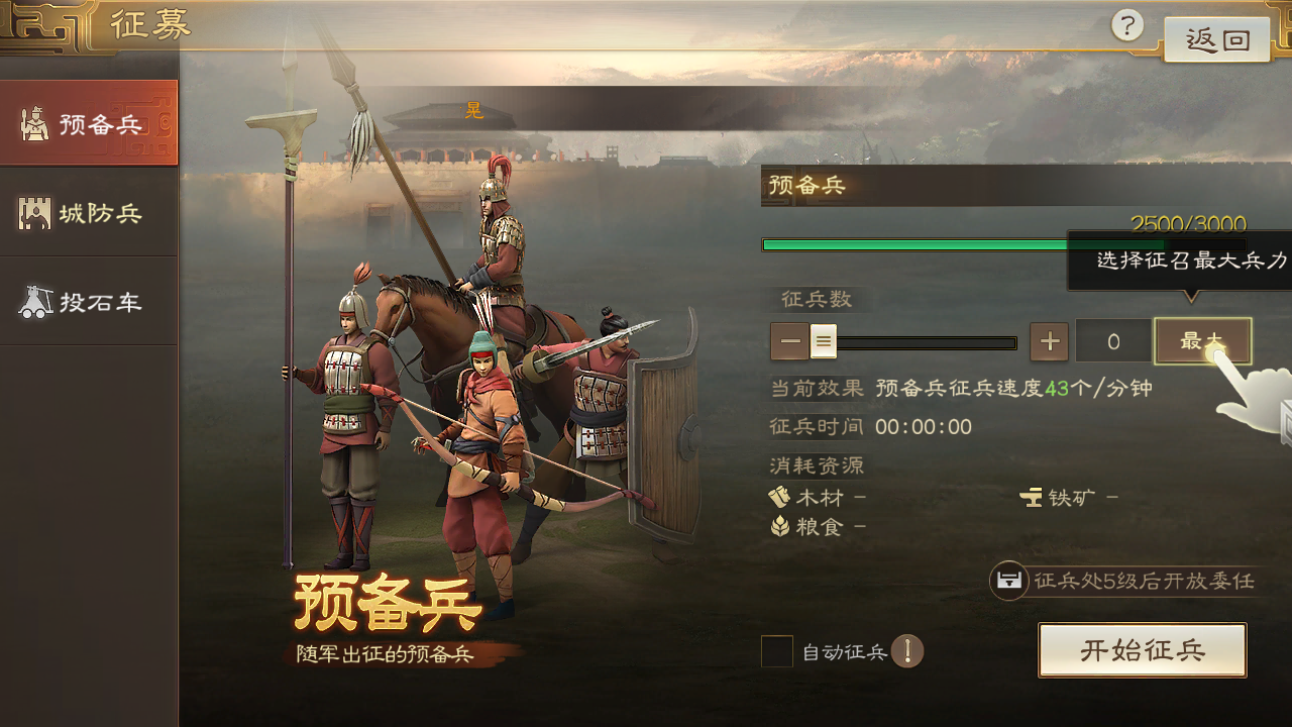
Task: Click the city defense troops icon
Action: (x=34, y=213)
